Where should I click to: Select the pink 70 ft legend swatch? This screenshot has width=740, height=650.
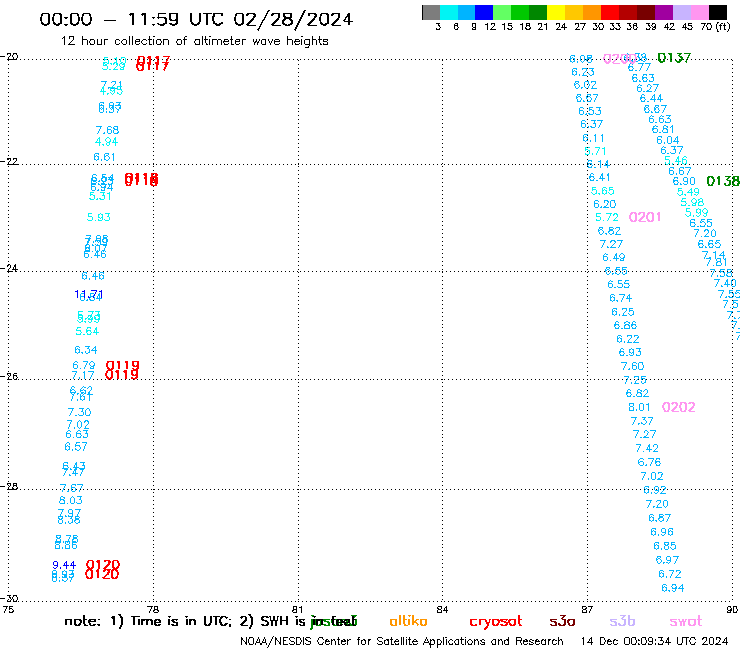tap(699, 12)
